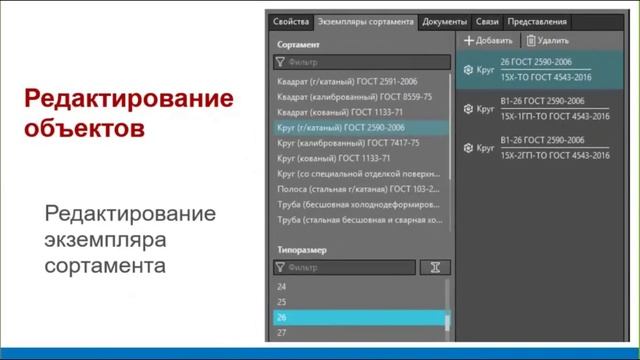Screen dimensions: 640x360
Task: Click the Типоразмер filter input field
Action: (344, 268)
